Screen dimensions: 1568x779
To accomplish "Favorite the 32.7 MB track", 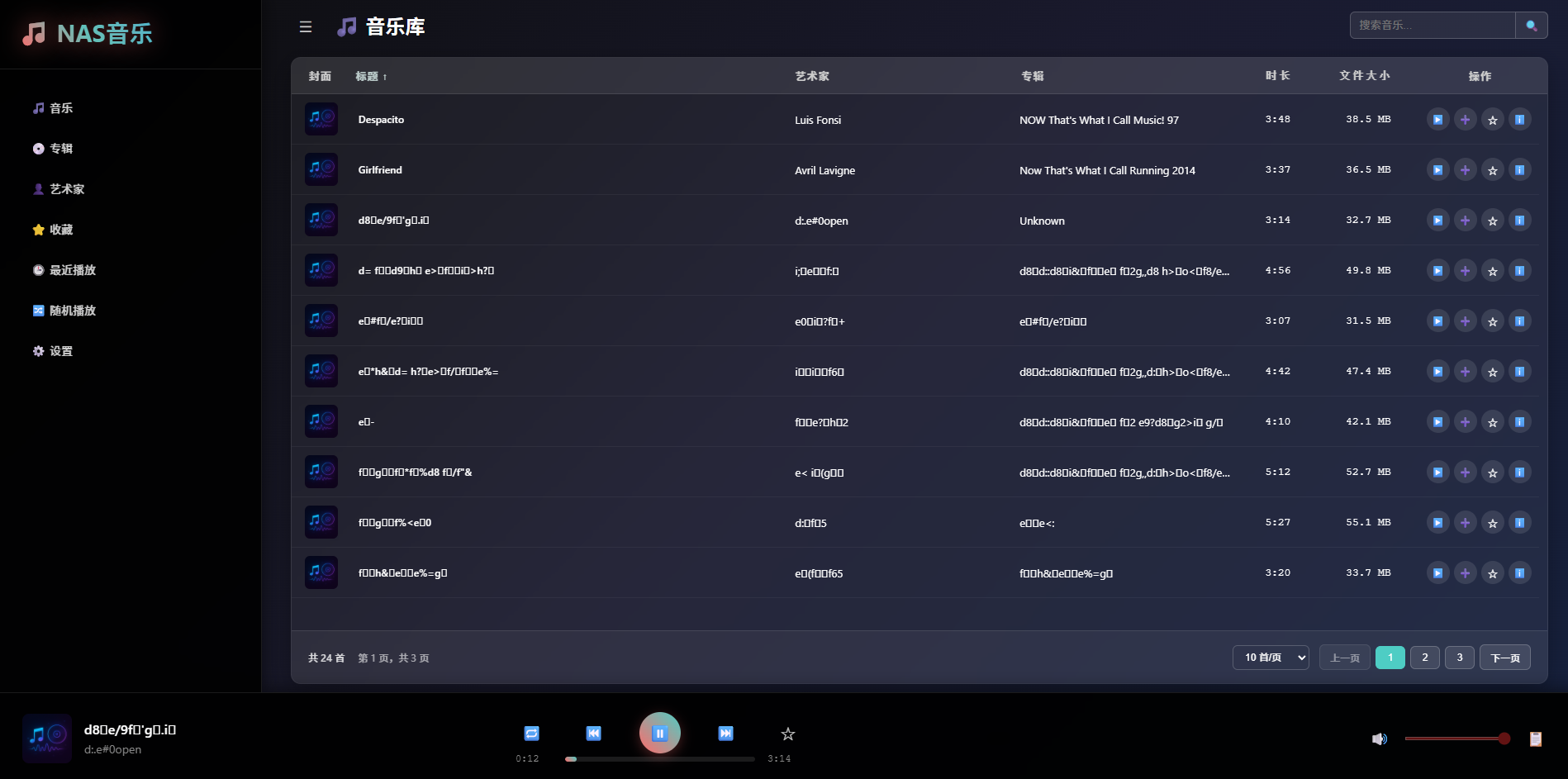I will pos(1492,221).
